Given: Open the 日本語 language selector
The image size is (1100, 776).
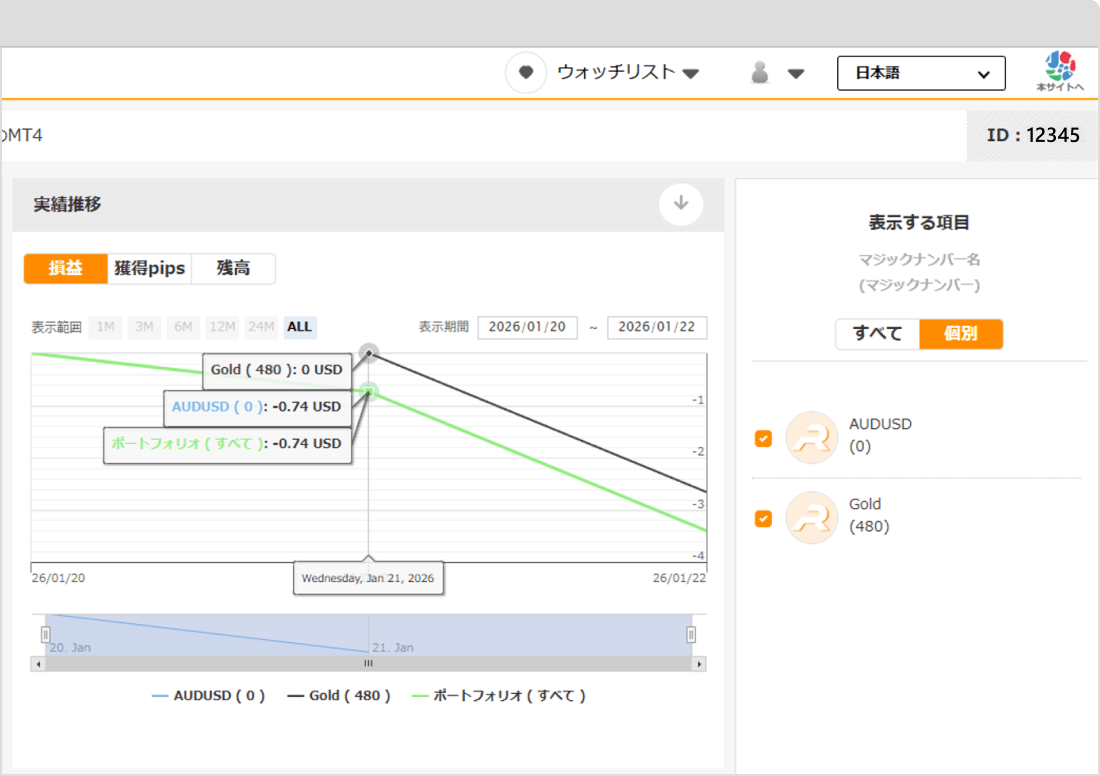Looking at the screenshot, I should tap(920, 72).
